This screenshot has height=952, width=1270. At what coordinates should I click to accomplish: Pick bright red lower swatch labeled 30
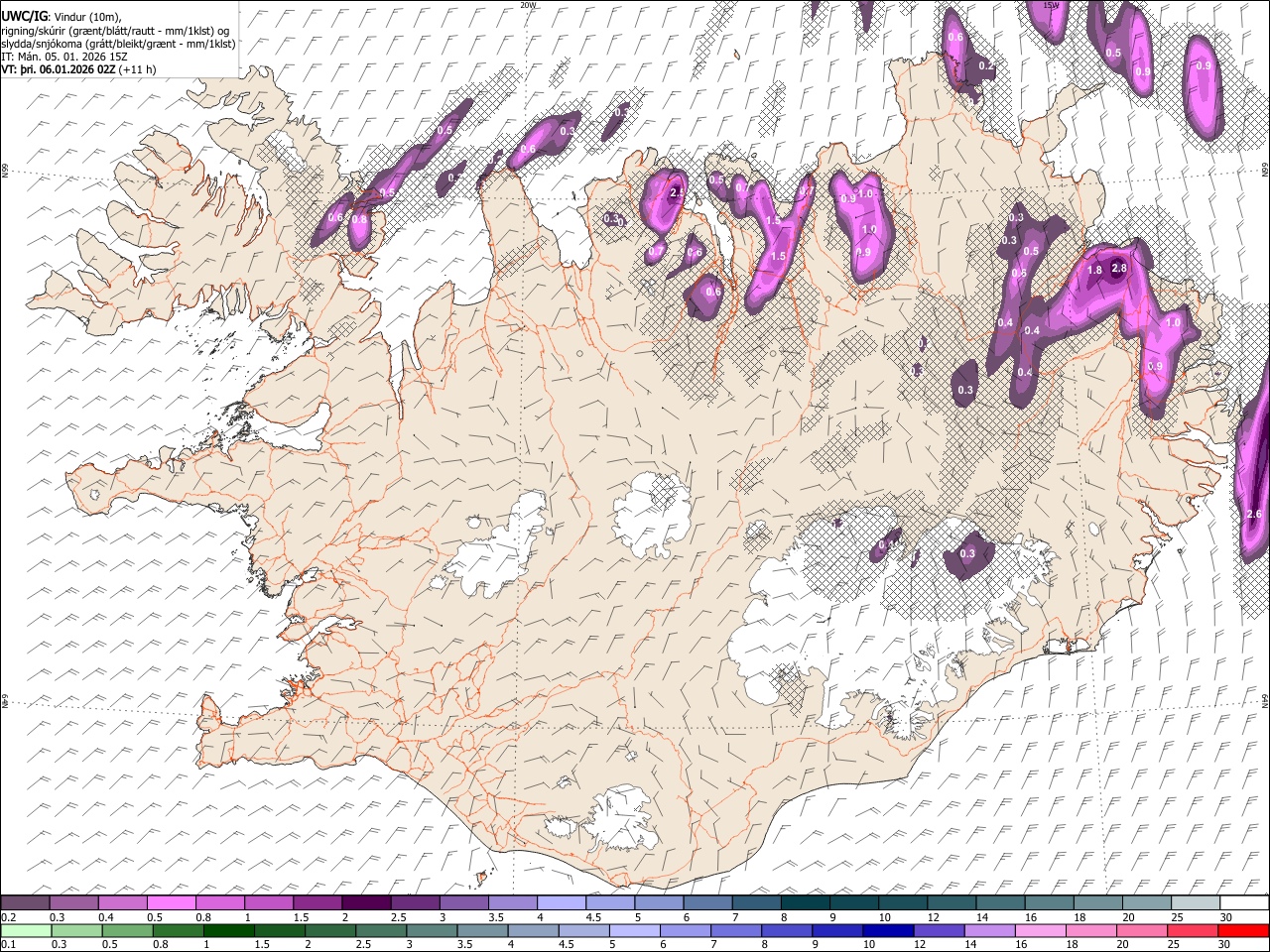click(x=1243, y=930)
